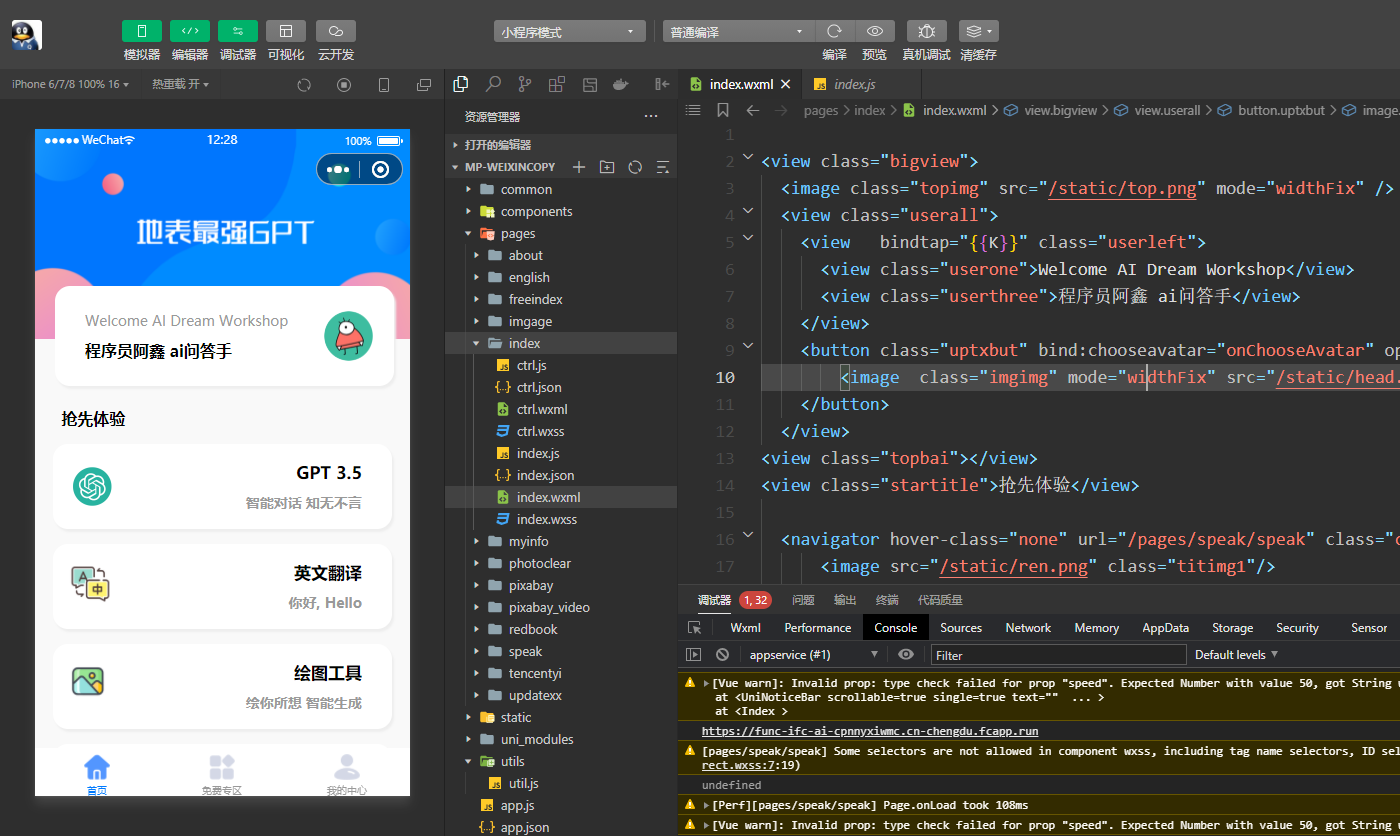Viewport: 1400px width, 836px height.
Task: Navigate back arrow in editor breadcrumb
Action: [753, 110]
